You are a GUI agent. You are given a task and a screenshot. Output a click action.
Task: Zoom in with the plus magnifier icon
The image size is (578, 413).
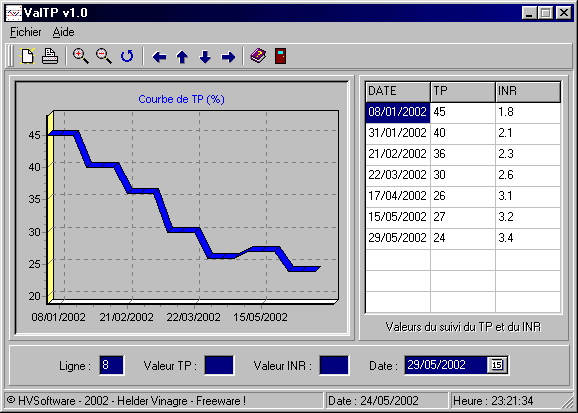81,56
